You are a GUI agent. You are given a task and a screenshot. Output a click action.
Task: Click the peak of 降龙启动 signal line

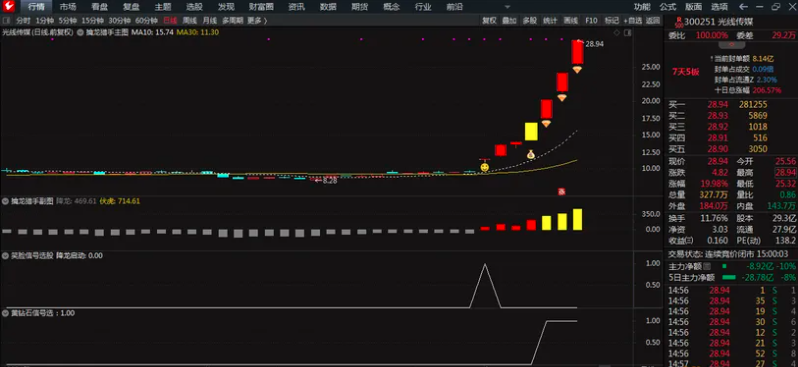click(x=485, y=265)
